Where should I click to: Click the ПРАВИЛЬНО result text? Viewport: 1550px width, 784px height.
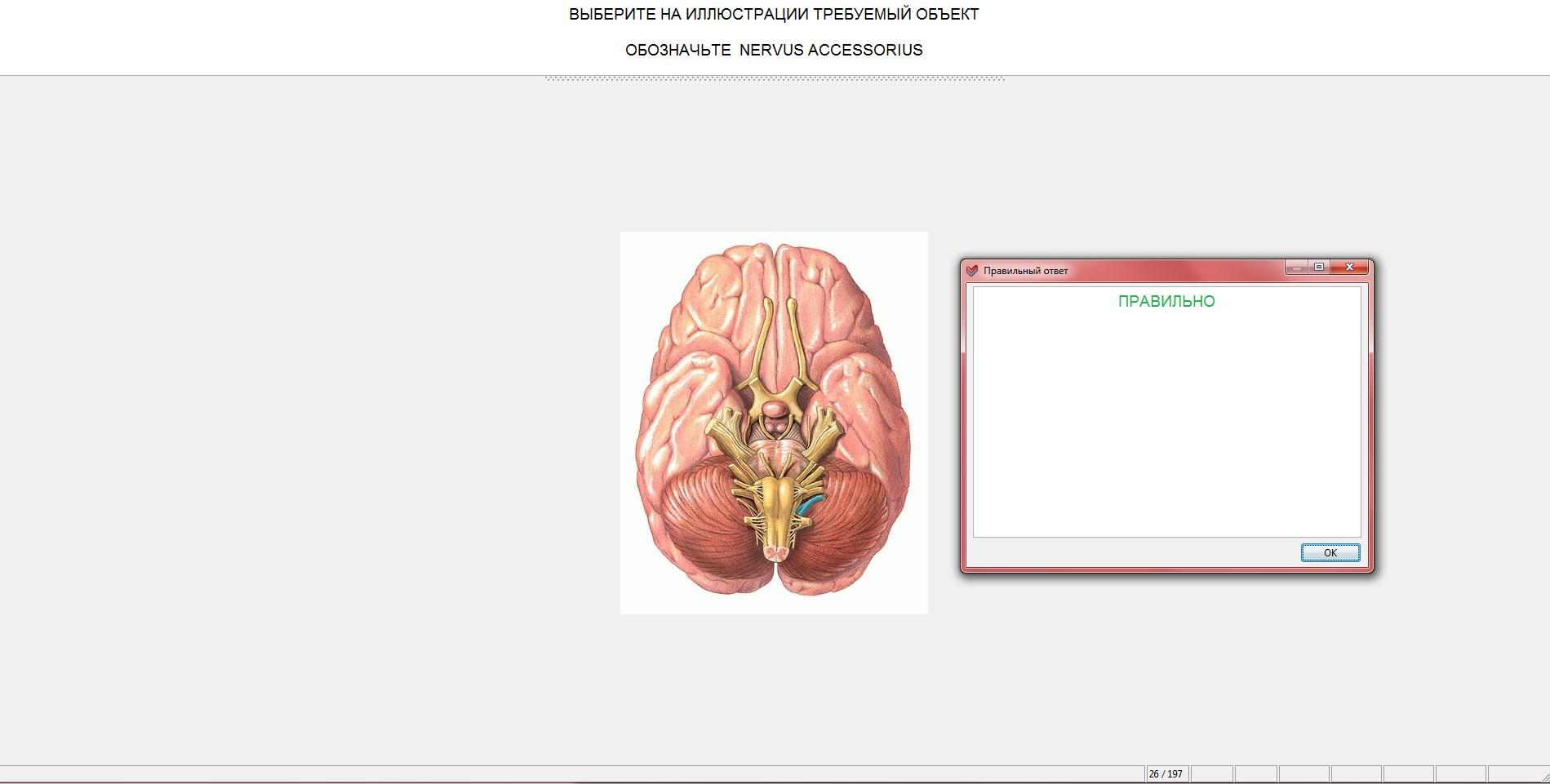click(x=1166, y=301)
